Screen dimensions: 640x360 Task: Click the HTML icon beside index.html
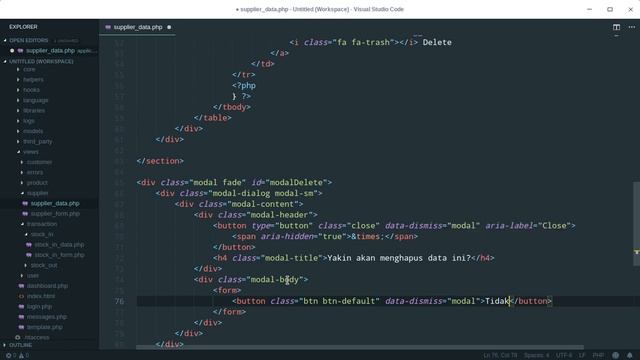tap(21, 296)
